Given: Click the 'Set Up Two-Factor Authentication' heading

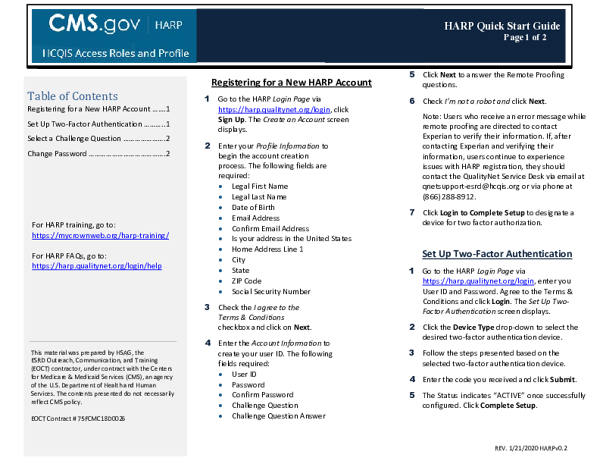Looking at the screenshot, I should tap(497, 254).
